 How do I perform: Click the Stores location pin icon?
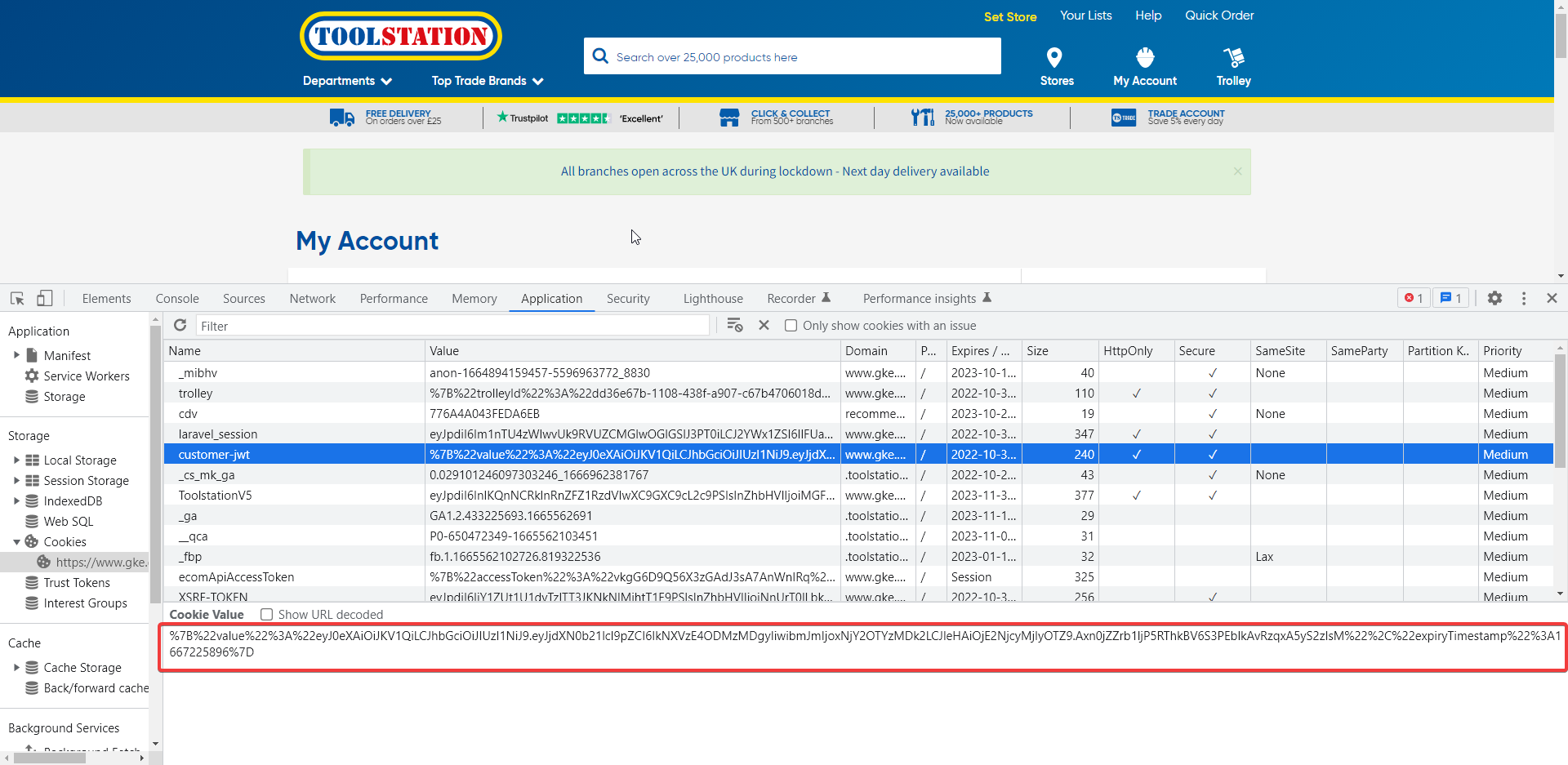click(1054, 57)
